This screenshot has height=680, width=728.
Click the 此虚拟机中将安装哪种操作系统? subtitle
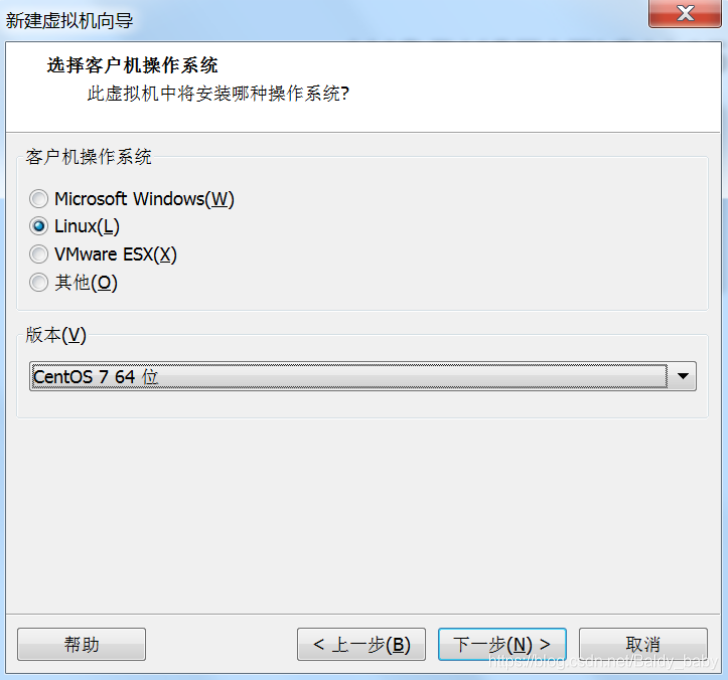pyautogui.click(x=218, y=94)
